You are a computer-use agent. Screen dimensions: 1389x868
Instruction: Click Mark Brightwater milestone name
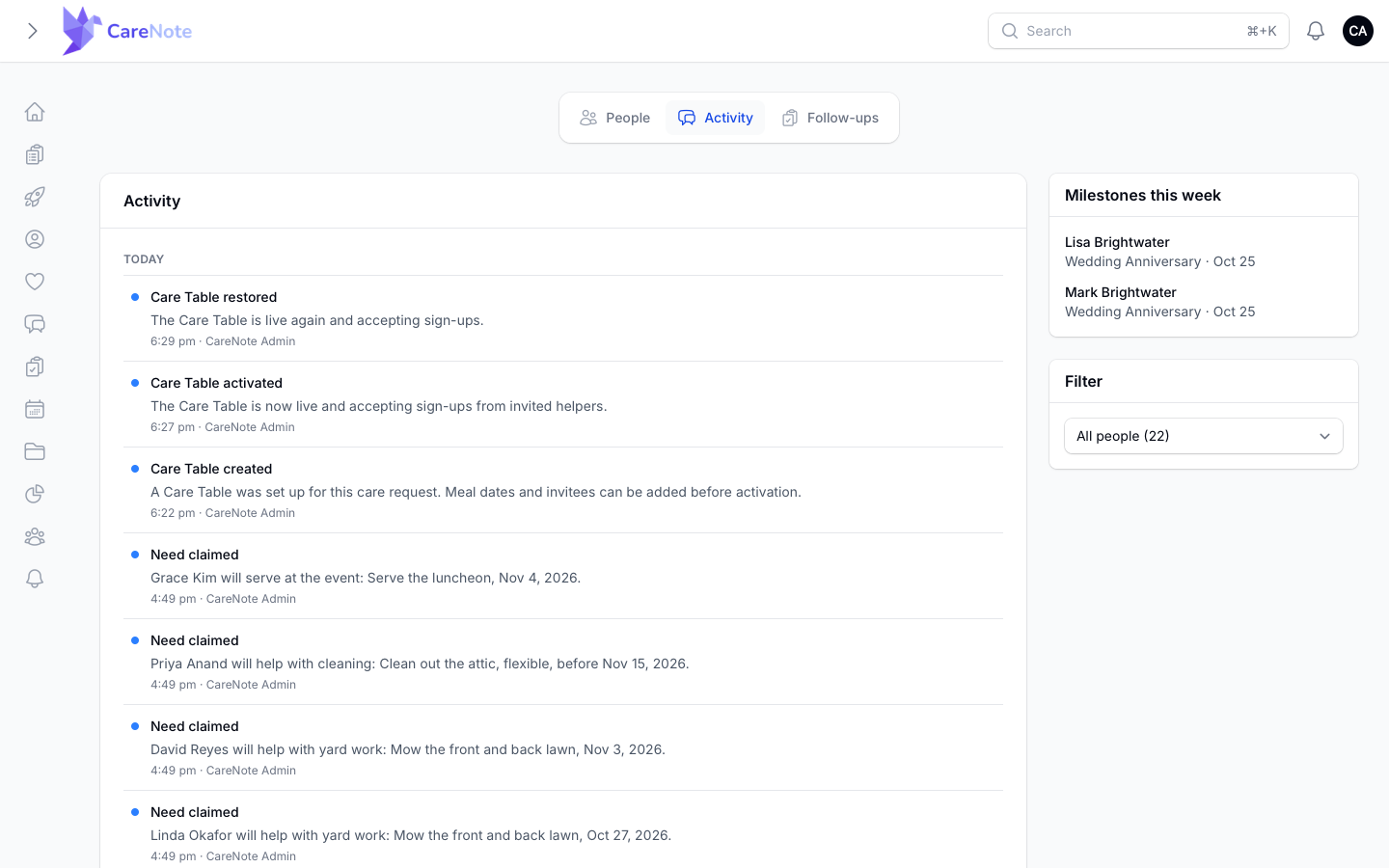pos(1121,292)
